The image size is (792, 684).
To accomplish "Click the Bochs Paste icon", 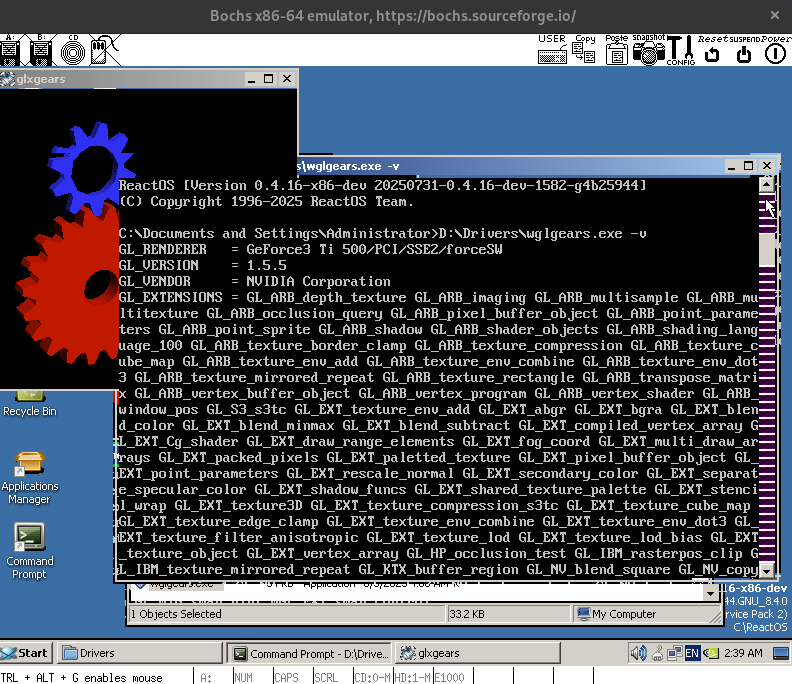I will click(616, 50).
